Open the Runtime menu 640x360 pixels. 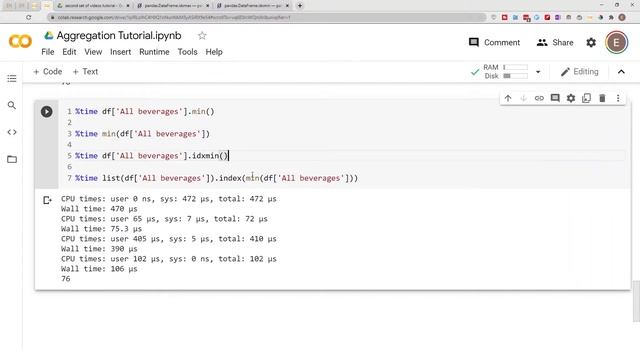[154, 52]
